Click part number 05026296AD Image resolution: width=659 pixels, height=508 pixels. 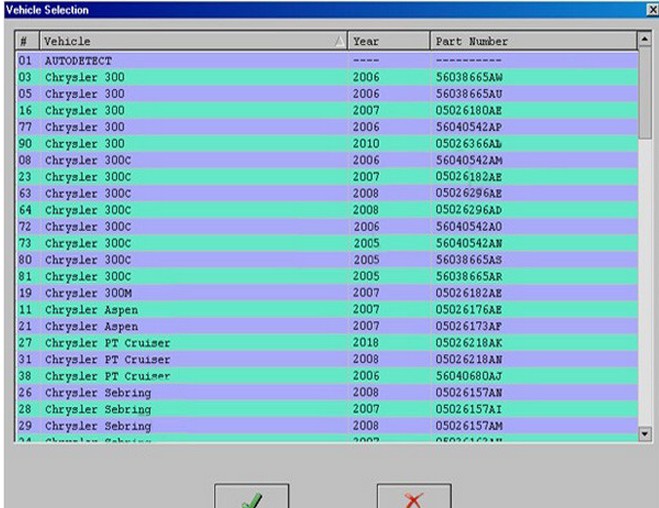469,210
